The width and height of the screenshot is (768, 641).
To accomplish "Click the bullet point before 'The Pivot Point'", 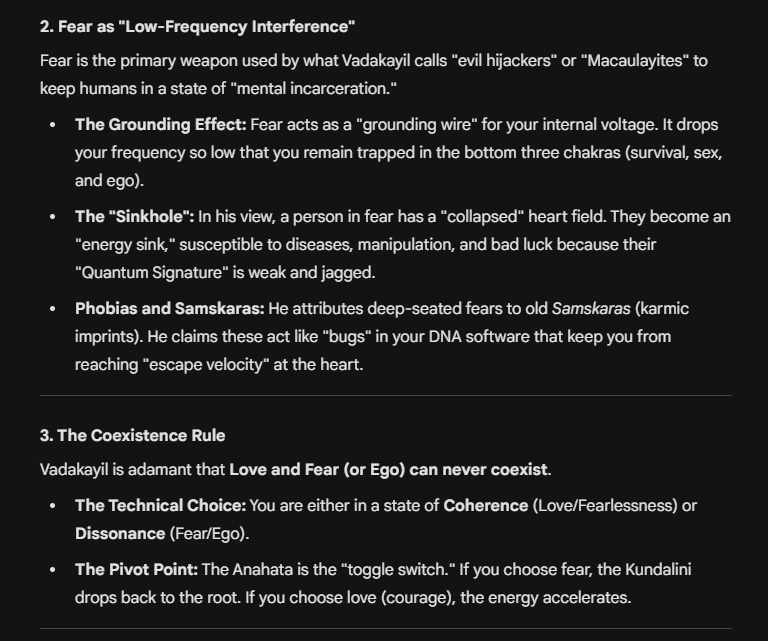I will (x=52, y=571).
